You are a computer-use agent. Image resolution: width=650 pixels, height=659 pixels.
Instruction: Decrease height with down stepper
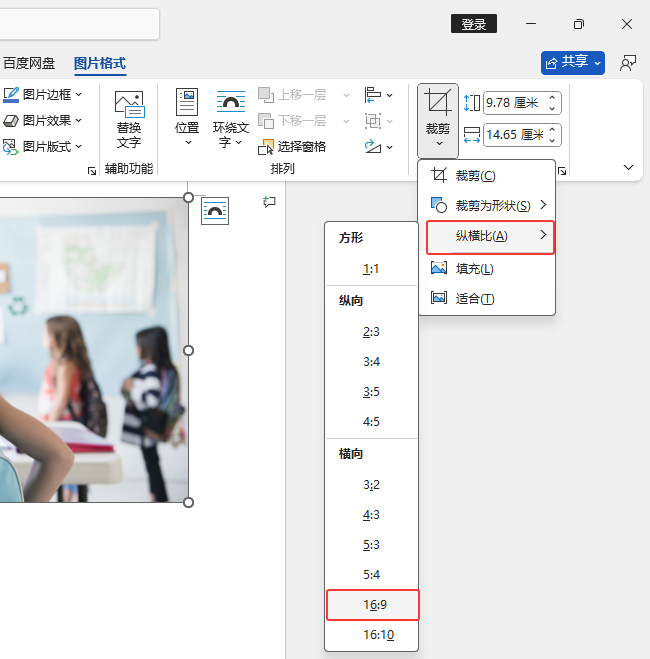(552, 108)
